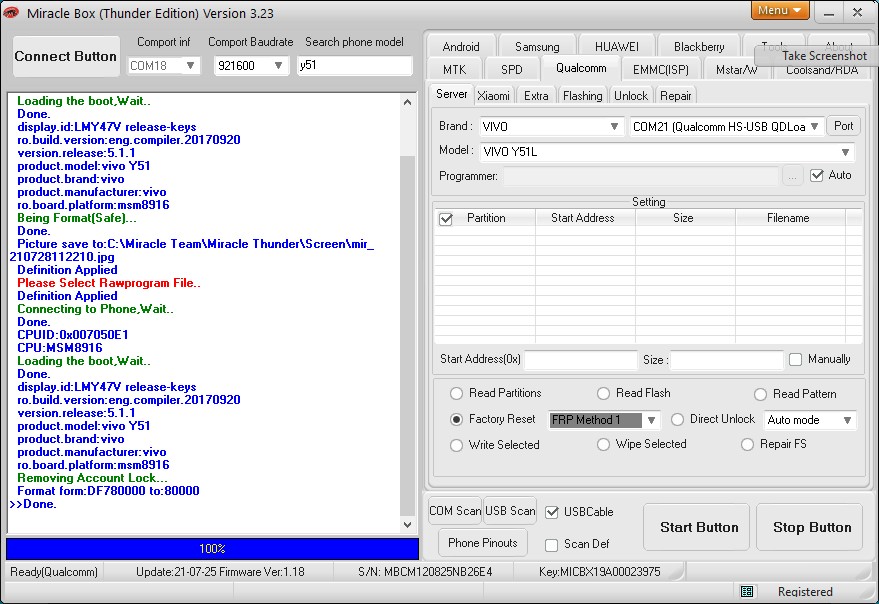Click the red 'Please Select Rawprogram File..' line
This screenshot has width=879, height=604.
tap(109, 283)
